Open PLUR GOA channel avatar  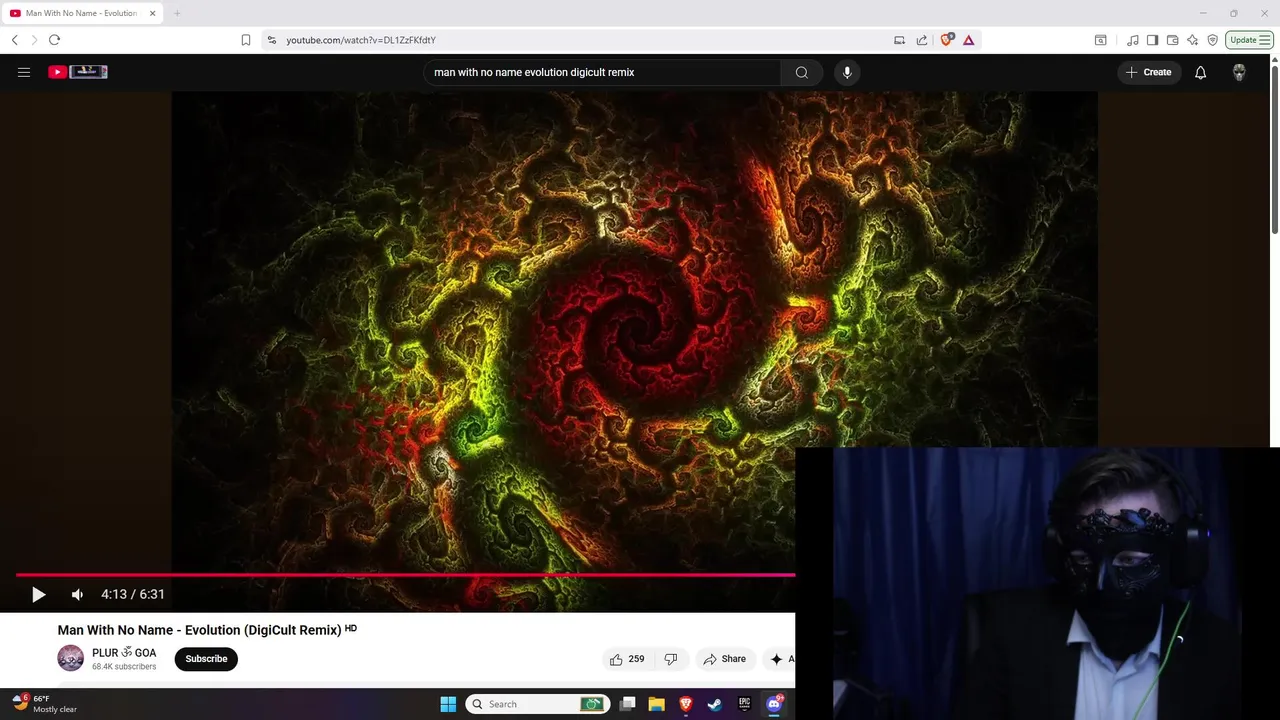click(70, 658)
